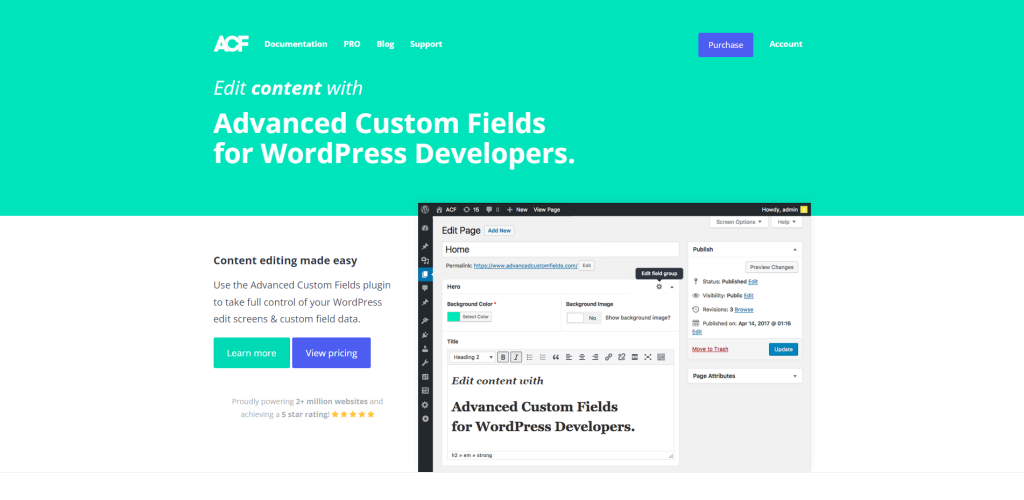Viewport: 1024px width, 500px height.
Task: Collapse the Publish panel arrow
Action: tap(795, 249)
